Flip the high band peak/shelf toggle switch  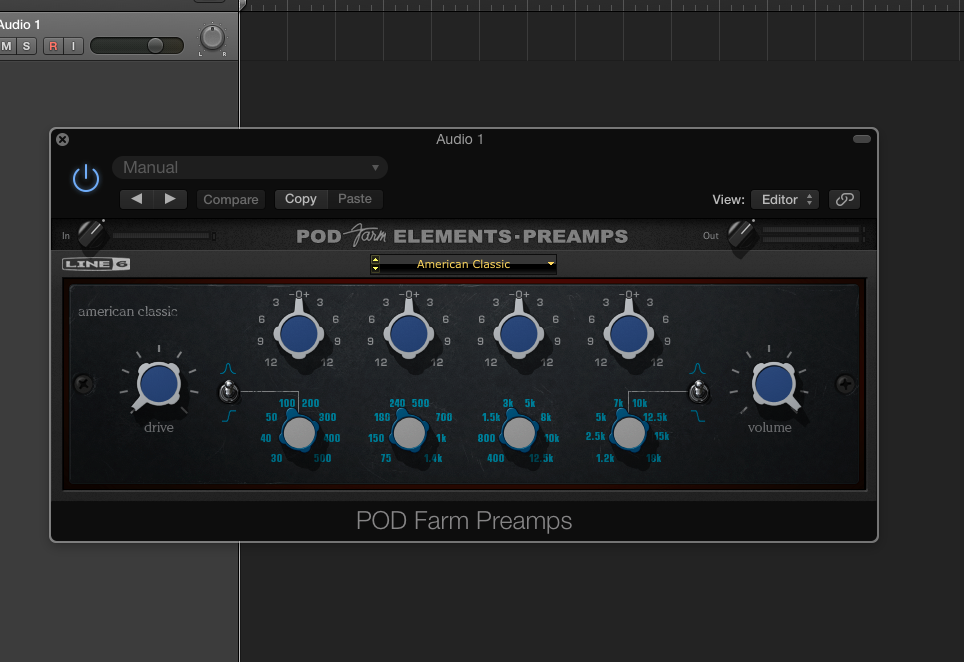698,391
